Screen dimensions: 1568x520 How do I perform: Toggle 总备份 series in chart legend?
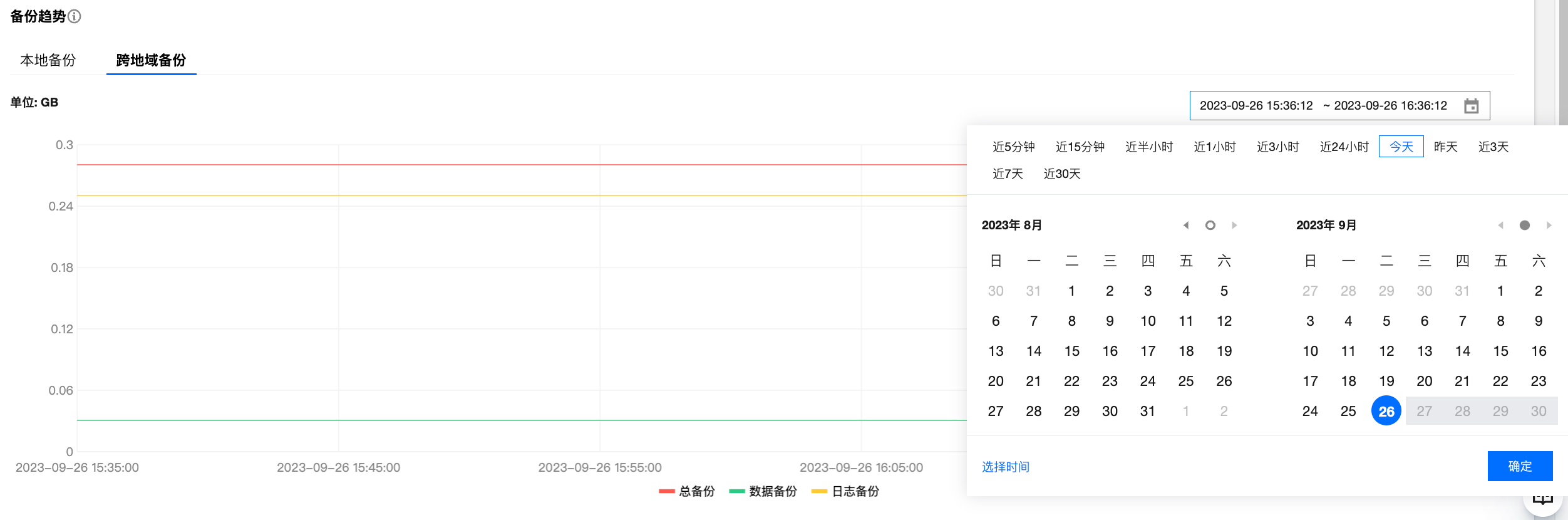click(x=687, y=491)
